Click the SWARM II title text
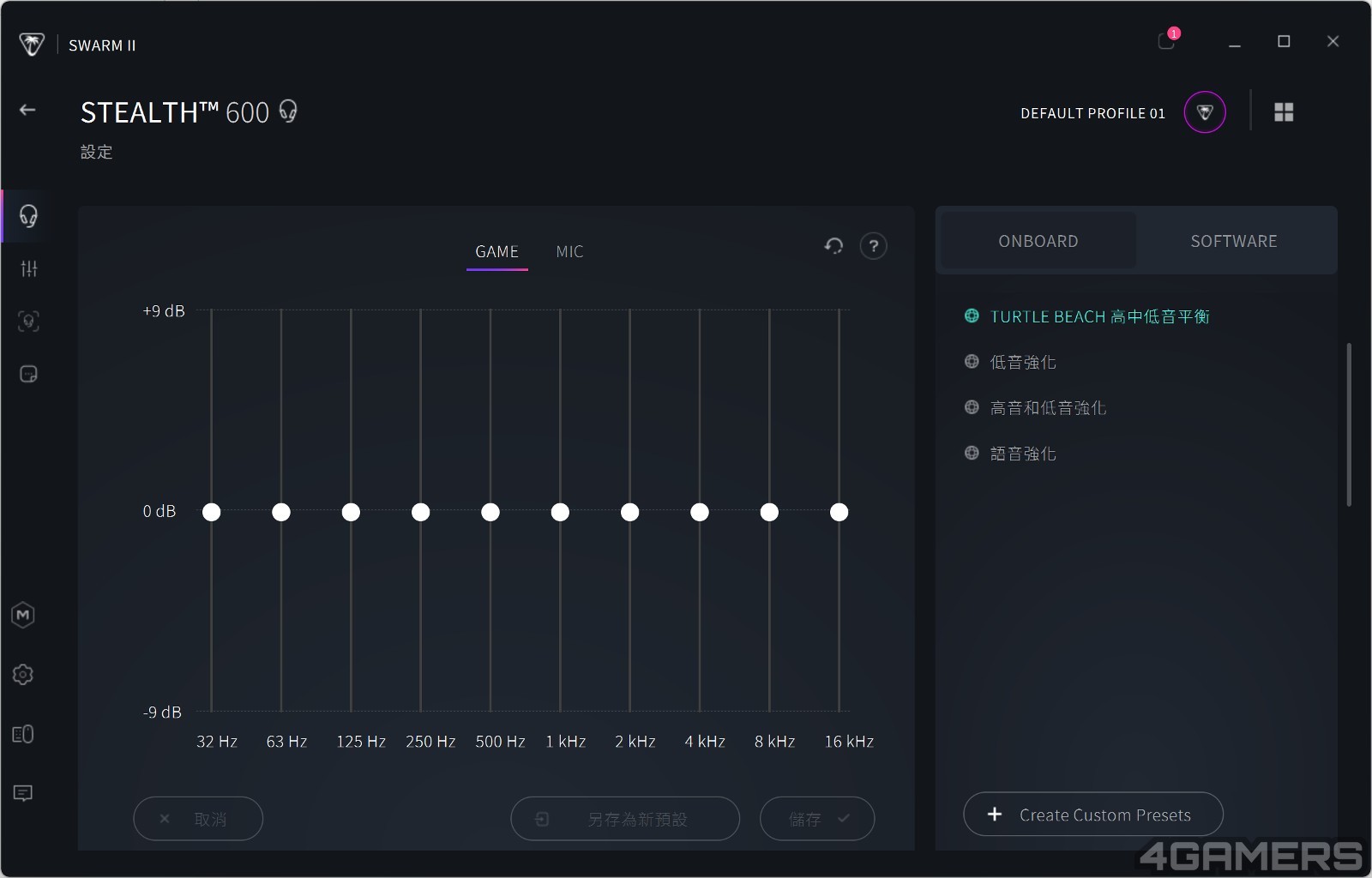 click(102, 45)
